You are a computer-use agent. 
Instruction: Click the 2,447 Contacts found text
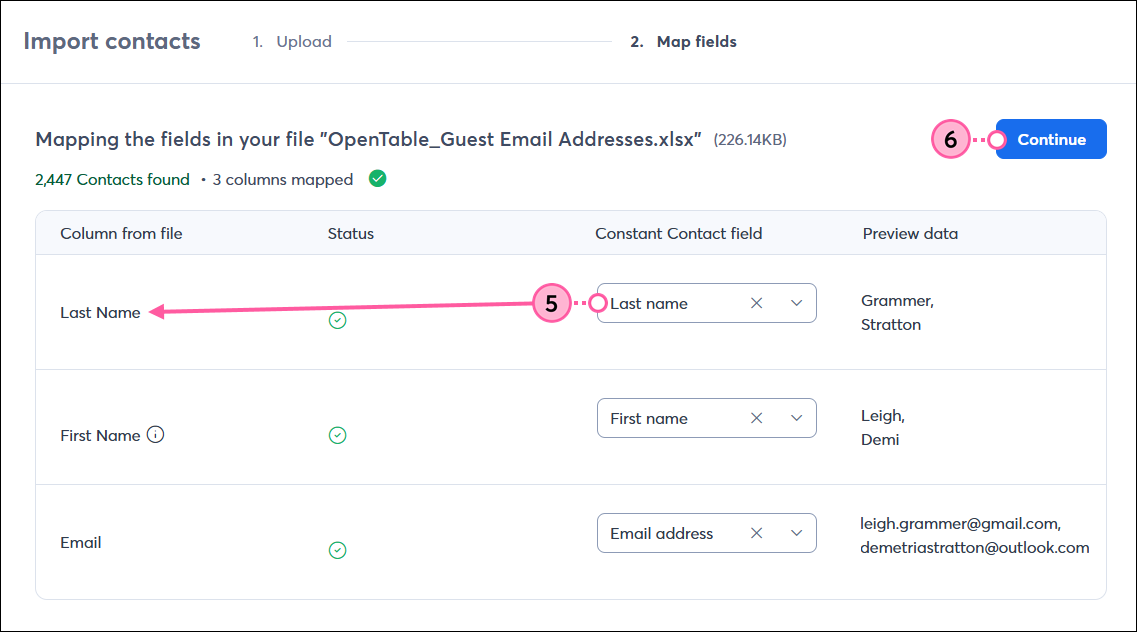[x=112, y=180]
